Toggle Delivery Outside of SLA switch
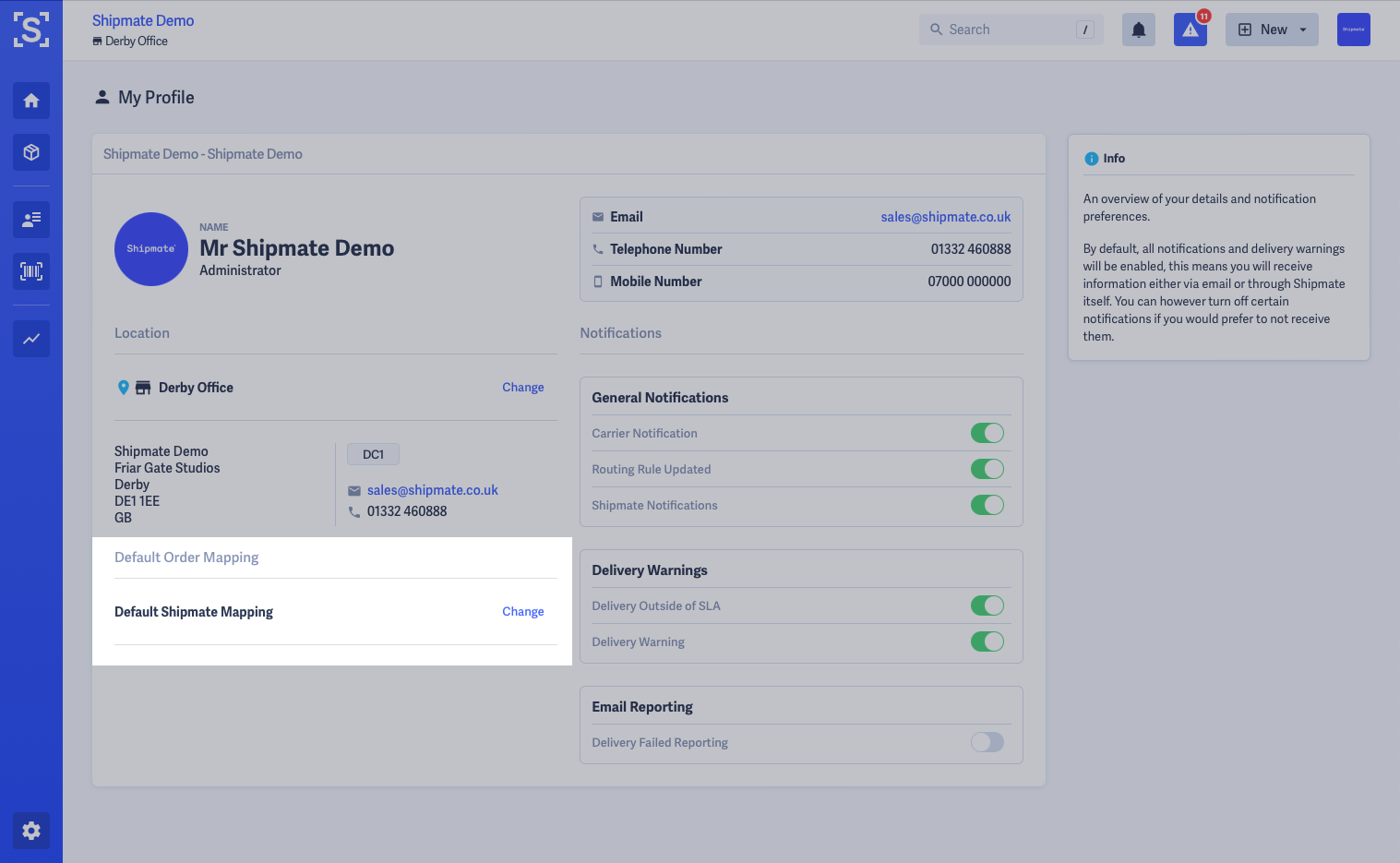This screenshot has height=863, width=1400. click(987, 605)
